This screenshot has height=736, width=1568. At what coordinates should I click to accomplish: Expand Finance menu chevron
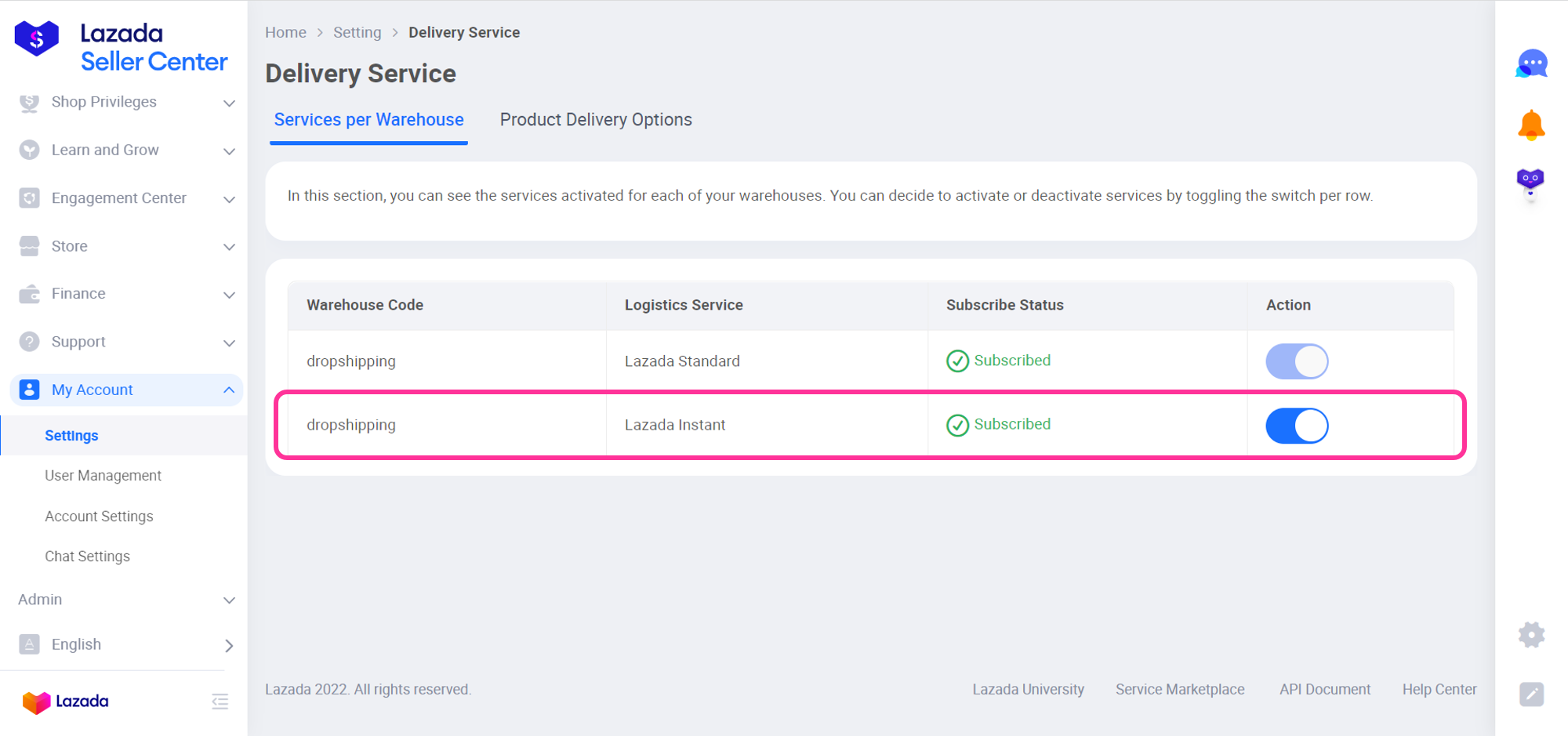229,295
